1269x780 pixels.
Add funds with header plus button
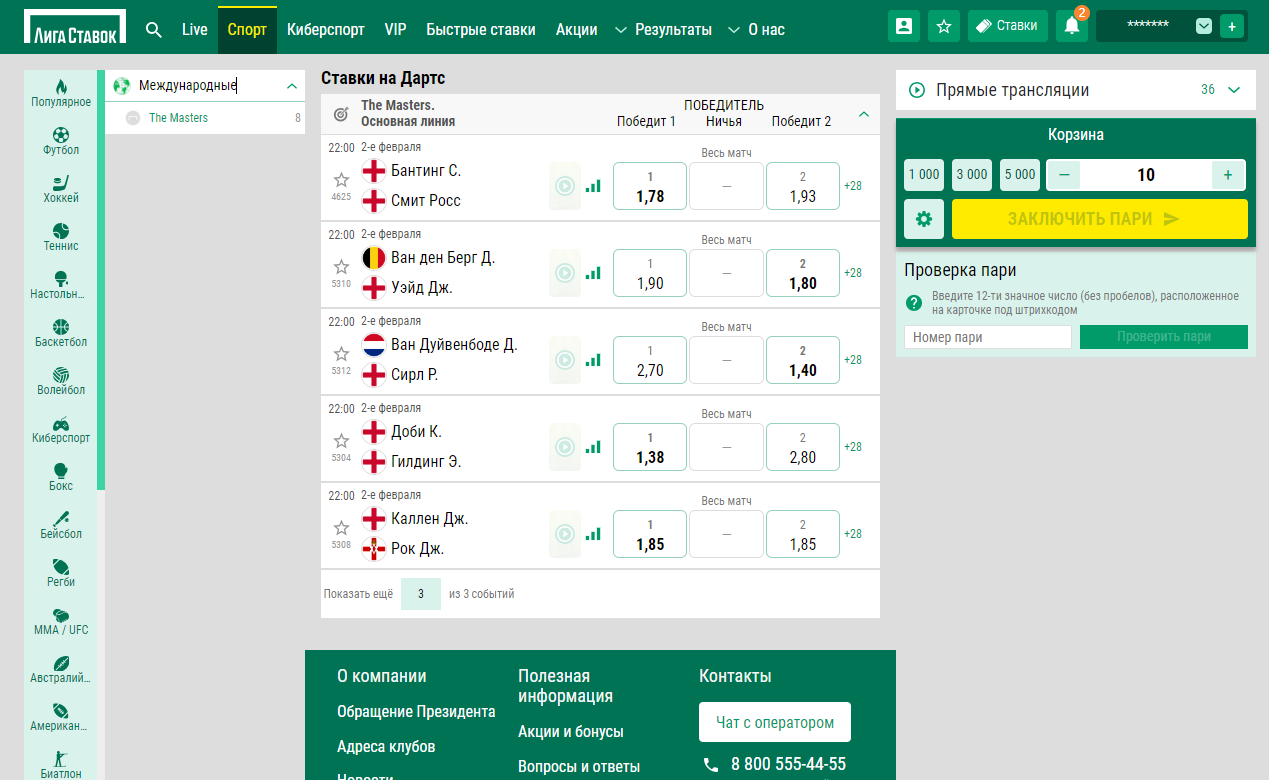(x=1232, y=26)
